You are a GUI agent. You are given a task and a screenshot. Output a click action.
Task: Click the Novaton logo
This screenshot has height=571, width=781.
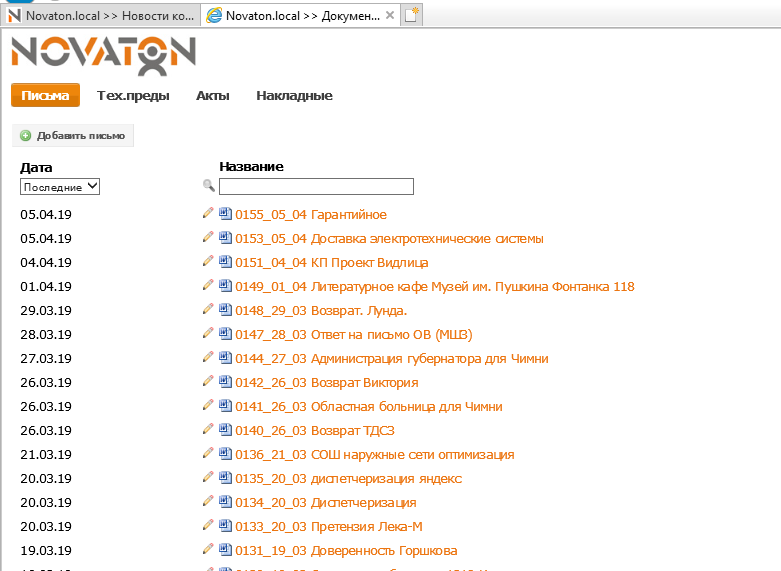[x=103, y=54]
